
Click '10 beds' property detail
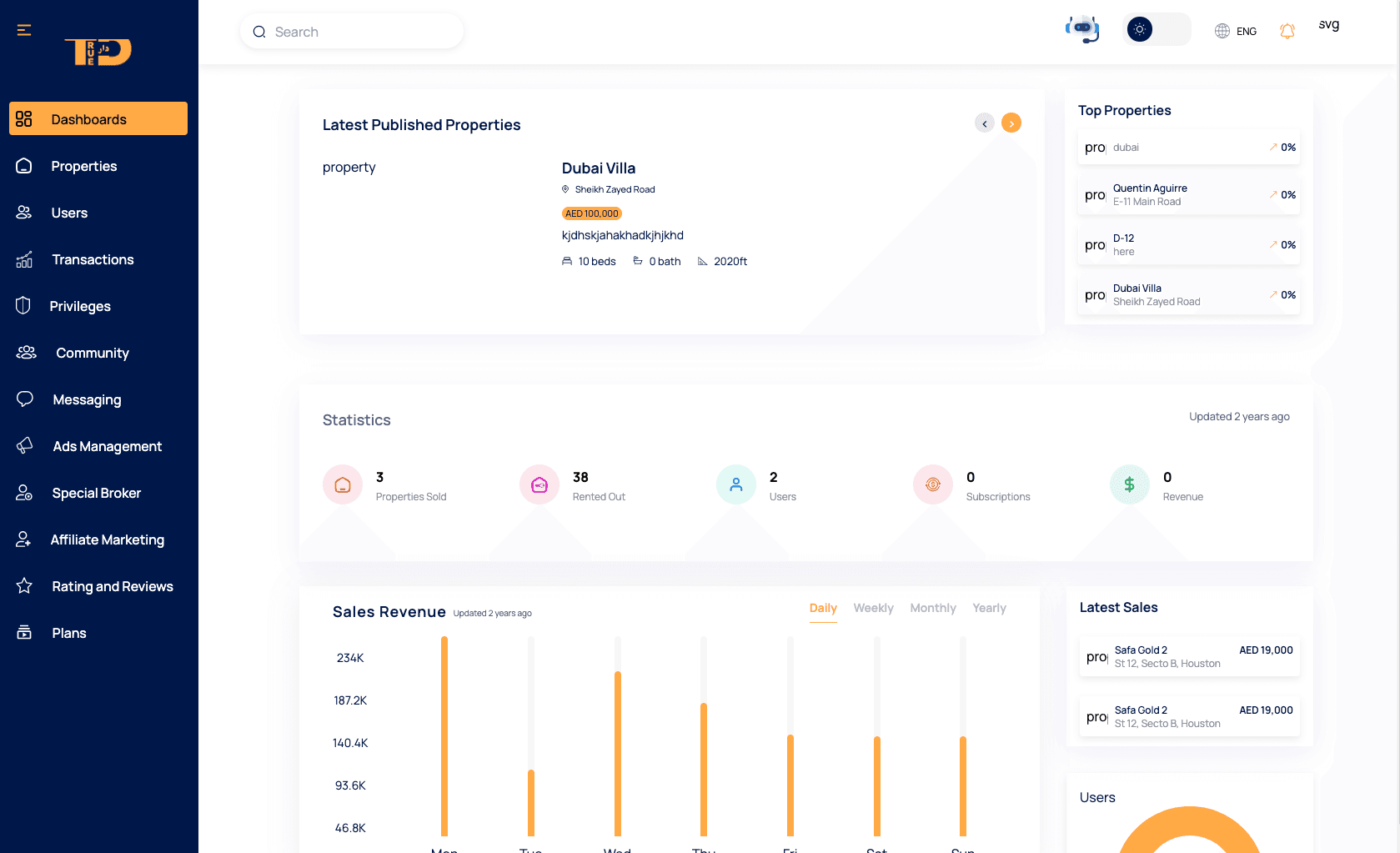coord(589,261)
